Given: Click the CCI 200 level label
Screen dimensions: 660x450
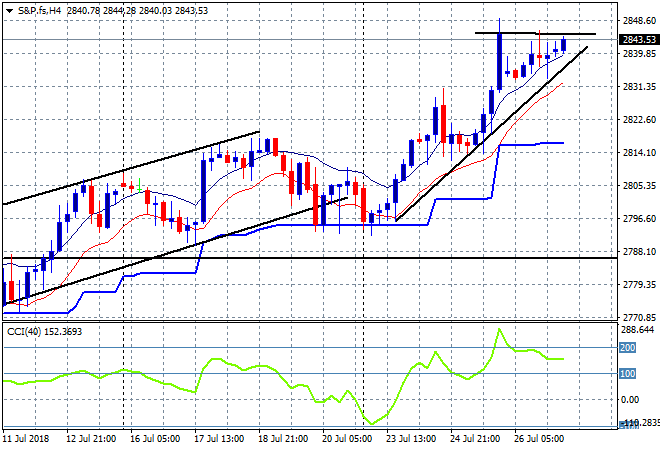Looking at the screenshot, I should click(628, 348).
